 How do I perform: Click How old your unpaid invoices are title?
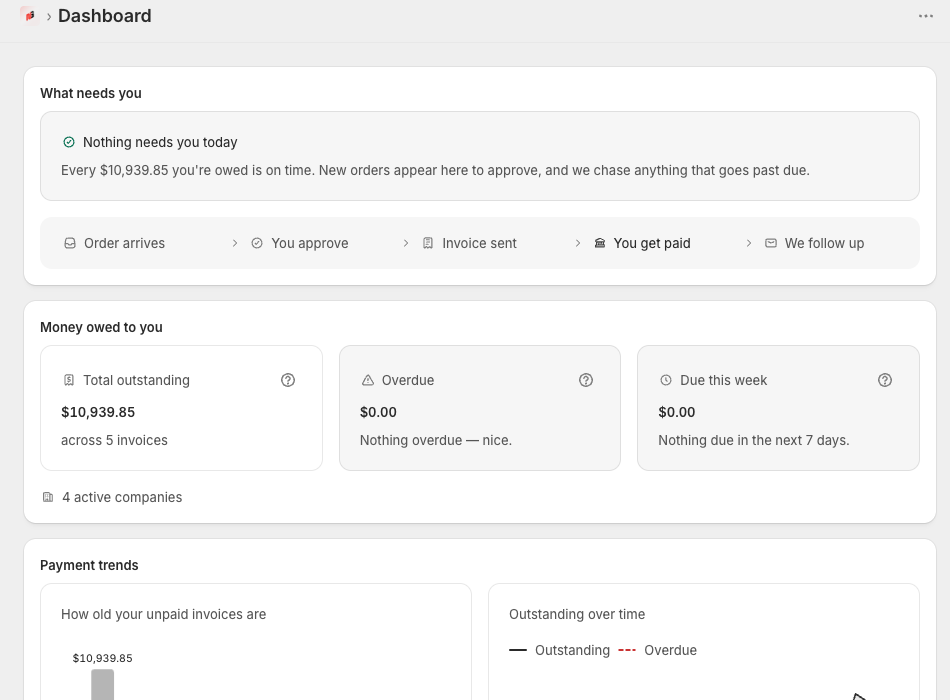[x=164, y=614]
